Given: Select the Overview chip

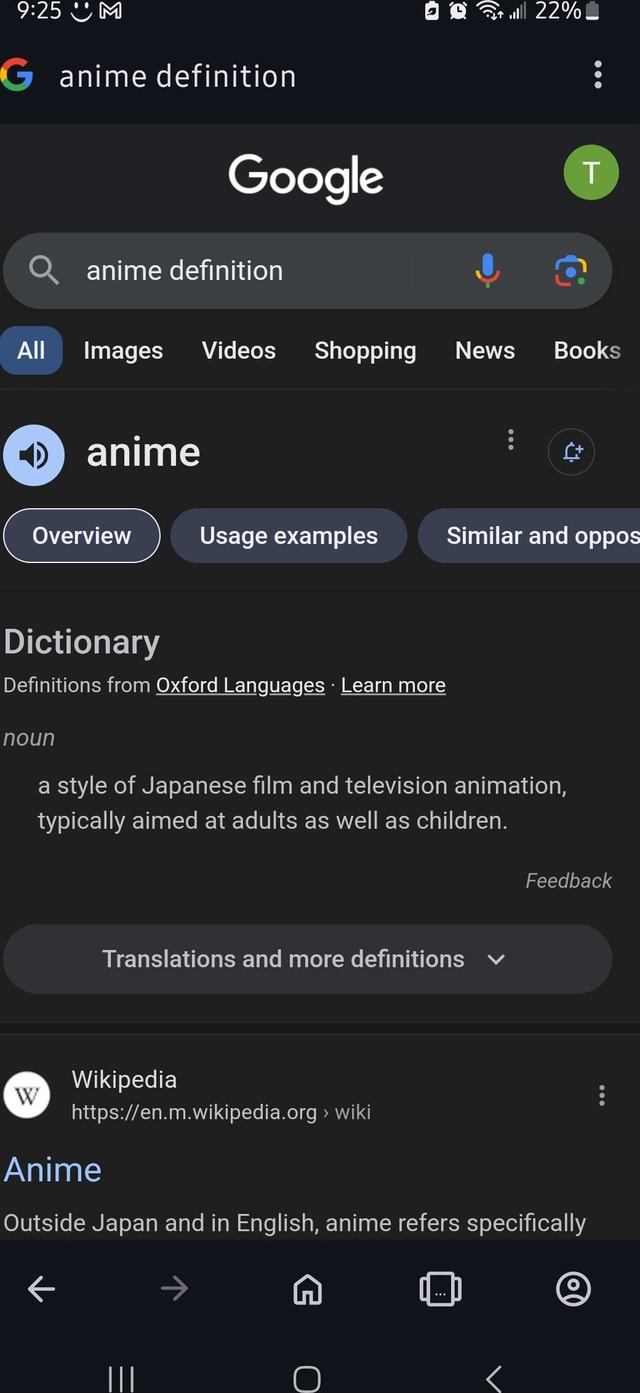Looking at the screenshot, I should (x=81, y=535).
